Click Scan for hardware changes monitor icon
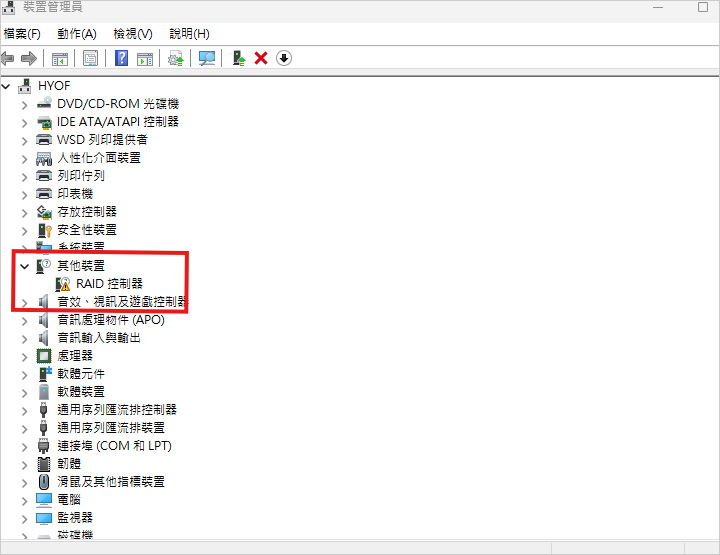720x555 pixels. (207, 58)
